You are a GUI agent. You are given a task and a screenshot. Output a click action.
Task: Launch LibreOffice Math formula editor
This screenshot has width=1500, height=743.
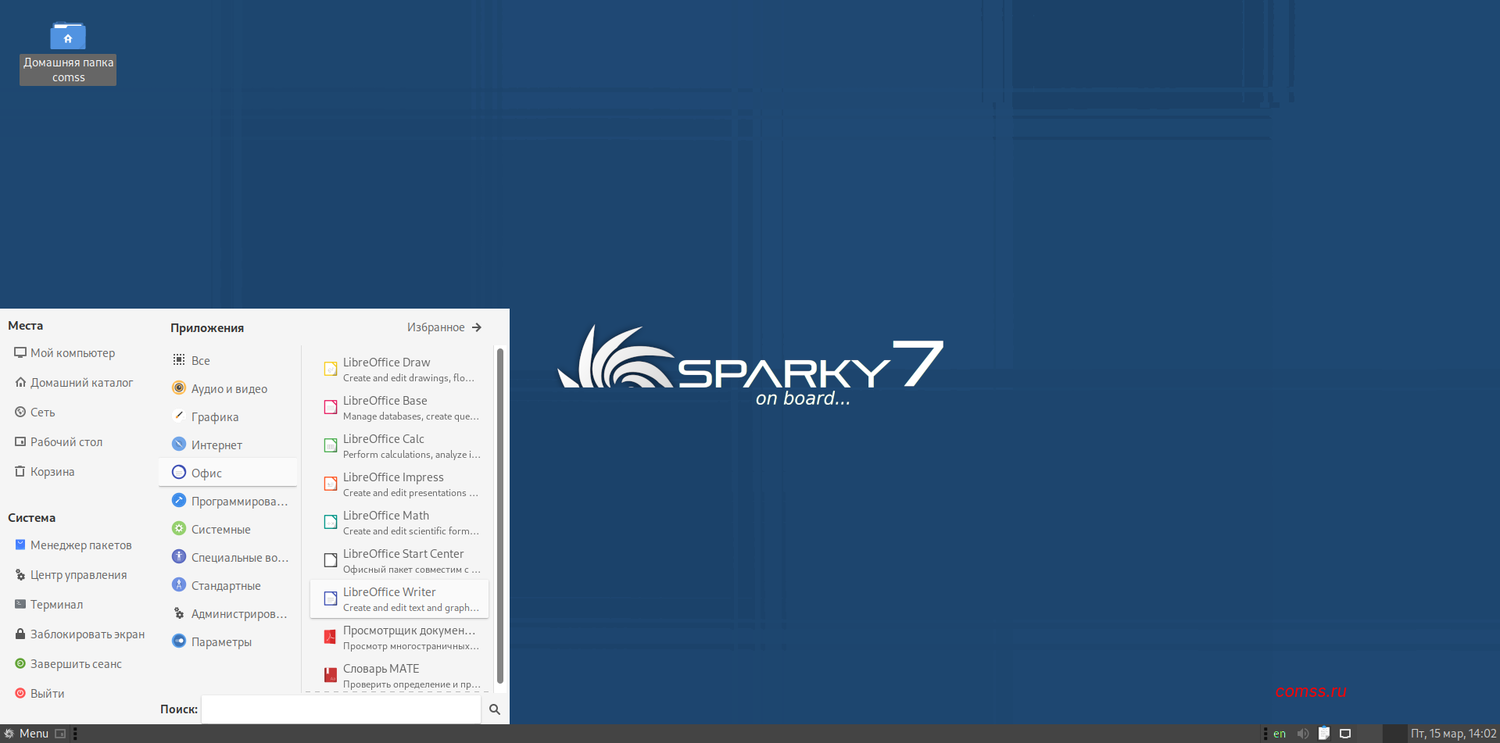(x=400, y=522)
